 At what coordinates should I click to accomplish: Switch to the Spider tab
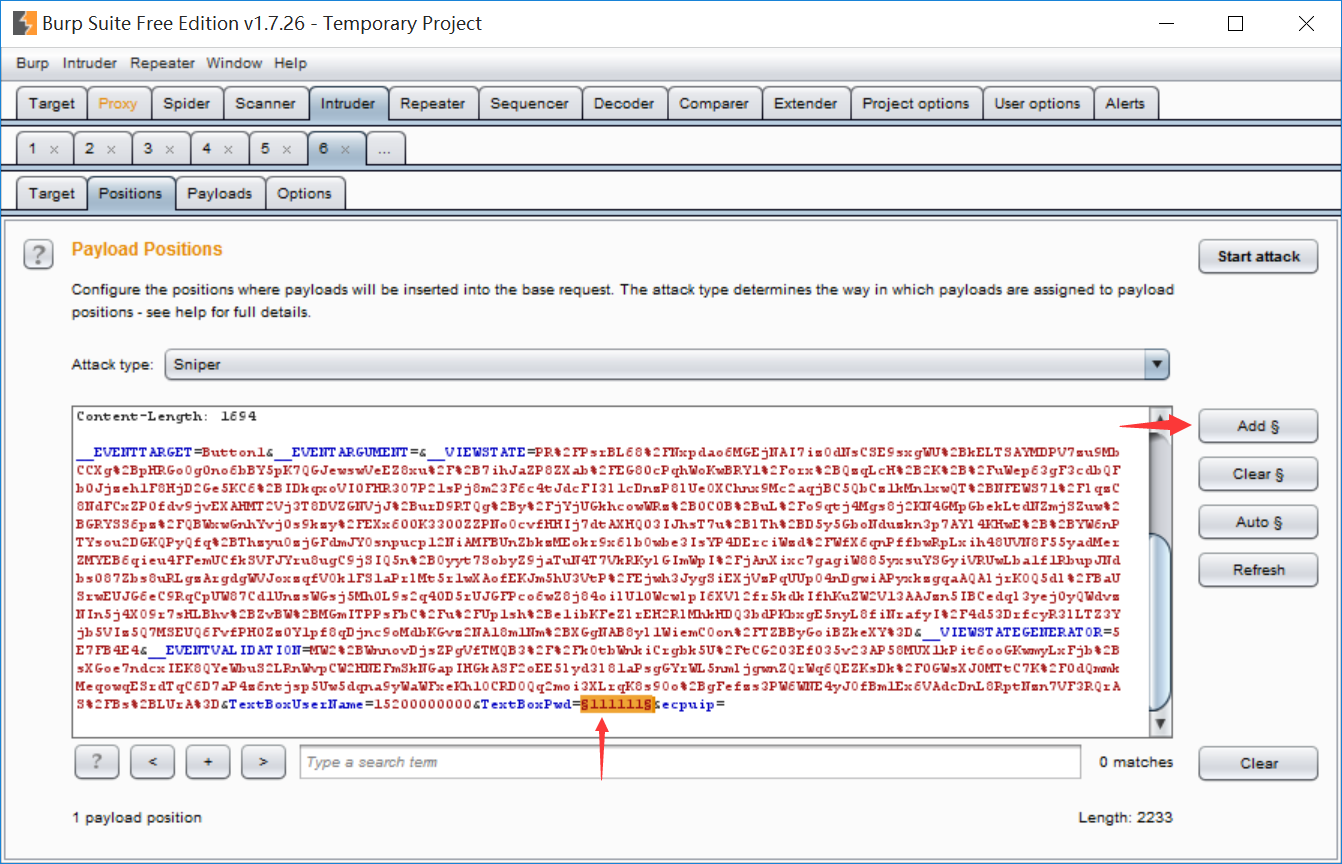click(x=187, y=104)
